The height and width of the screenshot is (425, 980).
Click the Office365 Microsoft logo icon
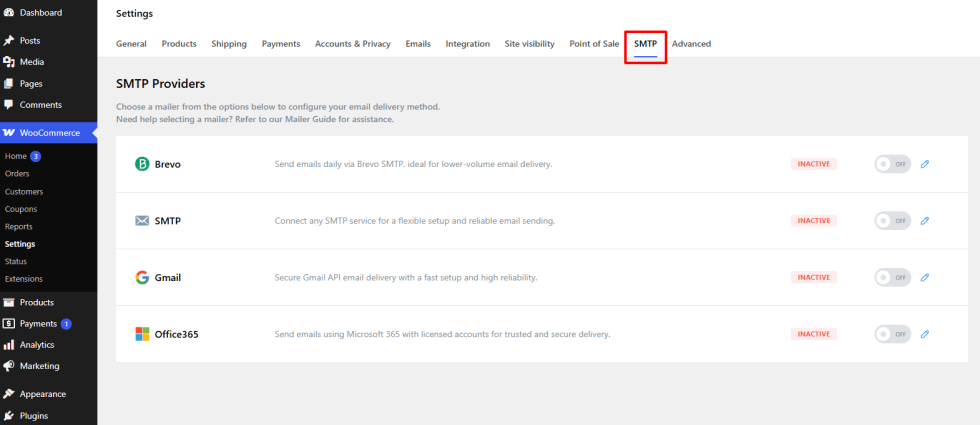coord(142,334)
